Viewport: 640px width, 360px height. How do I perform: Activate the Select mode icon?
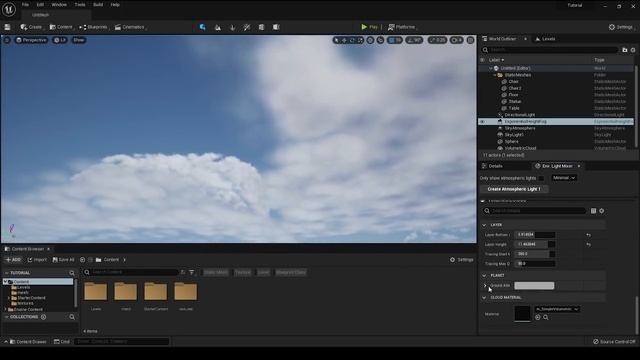click(x=202, y=27)
